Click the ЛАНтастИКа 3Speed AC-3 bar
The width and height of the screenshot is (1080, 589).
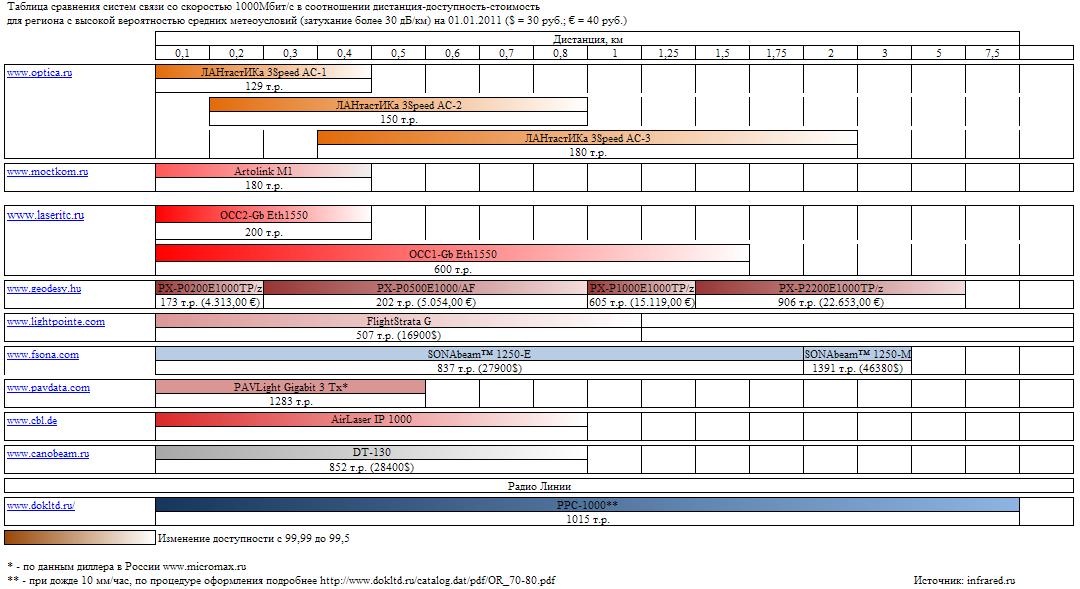point(587,138)
